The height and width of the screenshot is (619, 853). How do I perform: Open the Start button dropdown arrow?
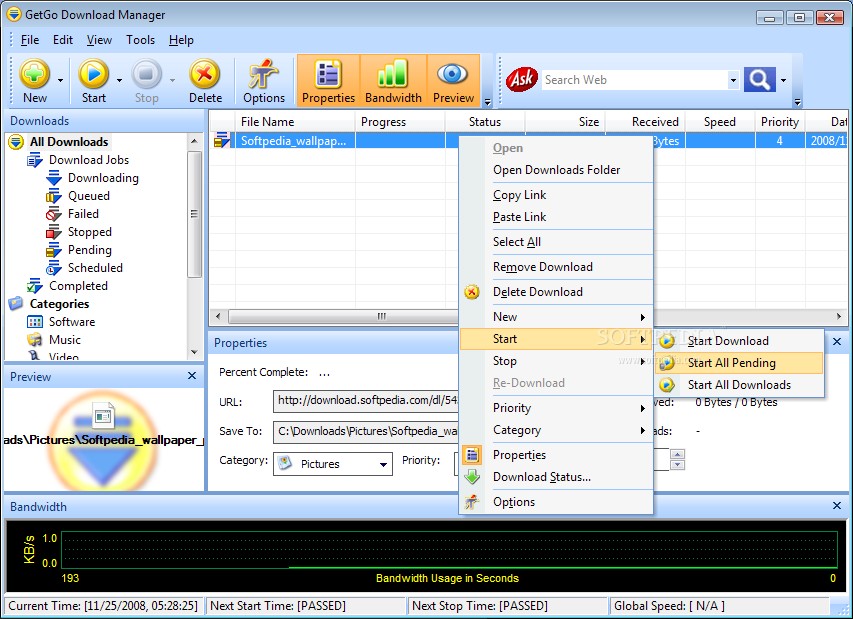click(x=119, y=81)
